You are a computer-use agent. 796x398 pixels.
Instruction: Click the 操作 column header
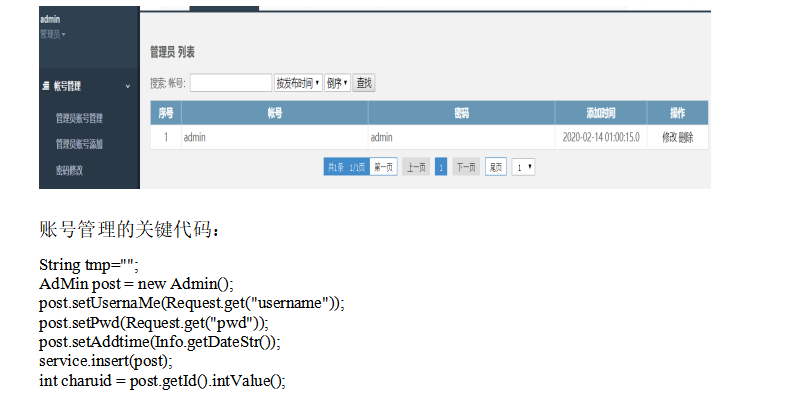click(678, 113)
